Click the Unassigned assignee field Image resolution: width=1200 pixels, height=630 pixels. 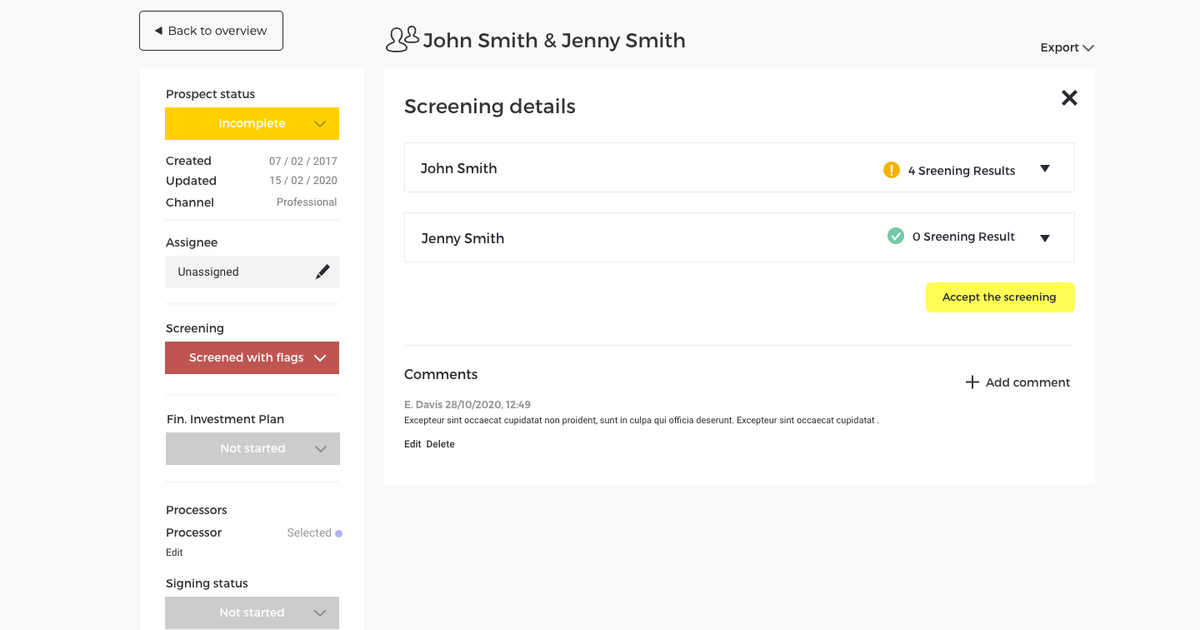coord(252,272)
